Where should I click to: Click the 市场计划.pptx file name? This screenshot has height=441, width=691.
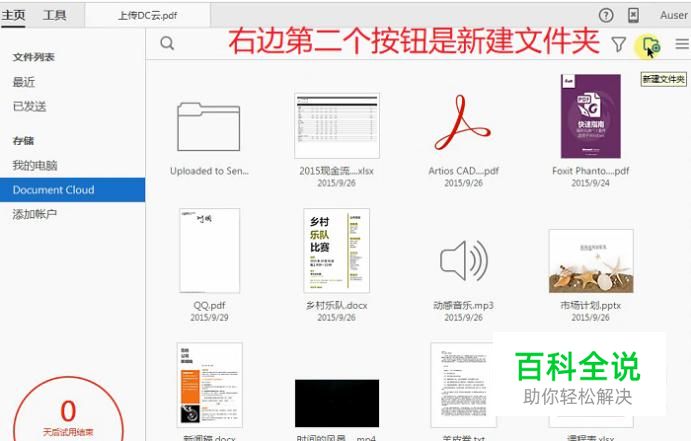[591, 305]
